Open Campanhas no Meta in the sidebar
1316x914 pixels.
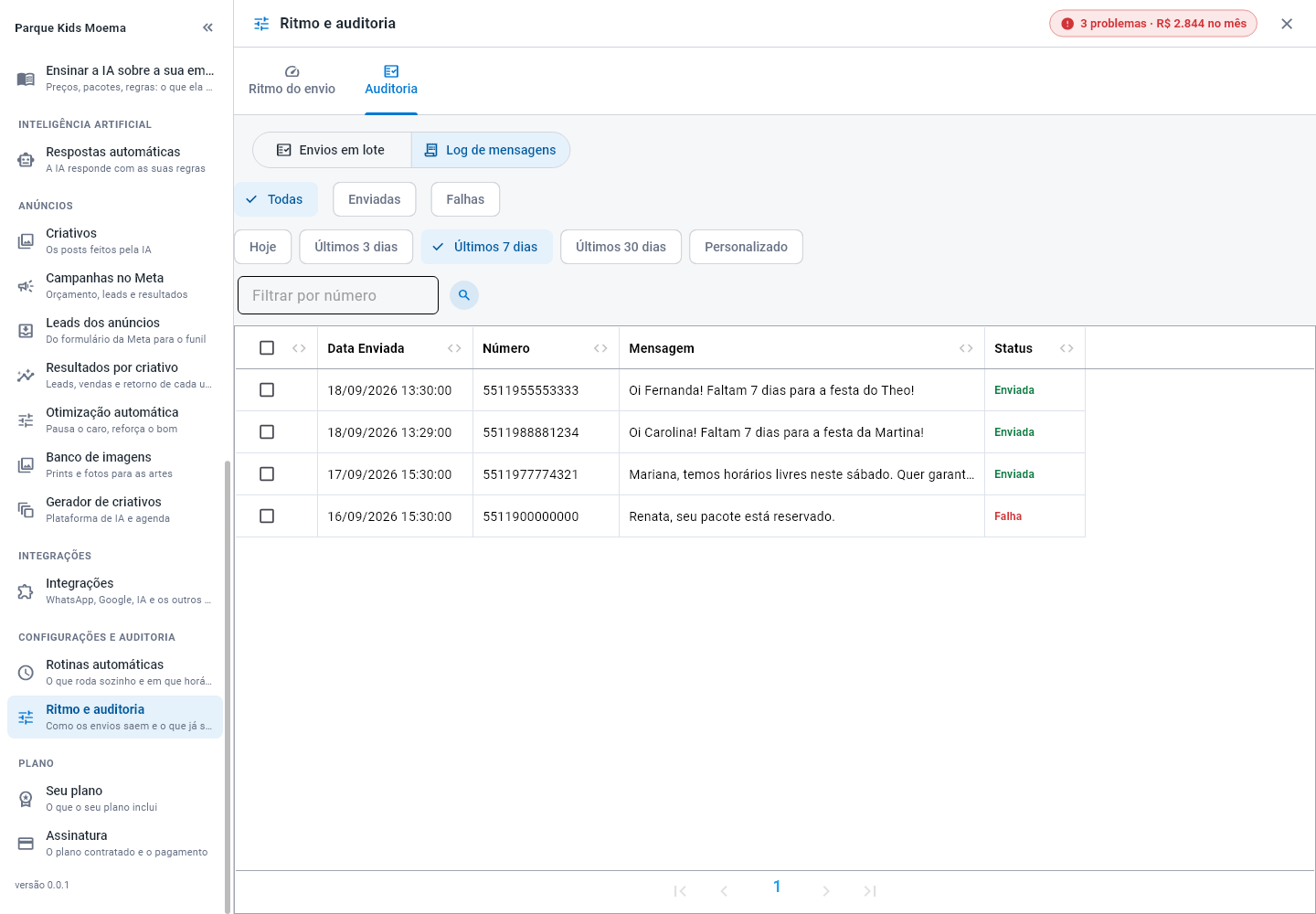click(115, 286)
